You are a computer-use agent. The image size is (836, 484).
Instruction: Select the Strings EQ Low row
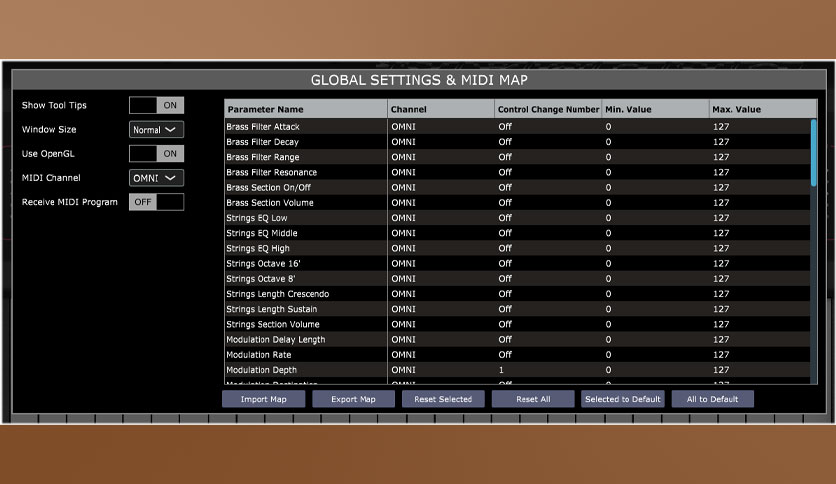517,218
